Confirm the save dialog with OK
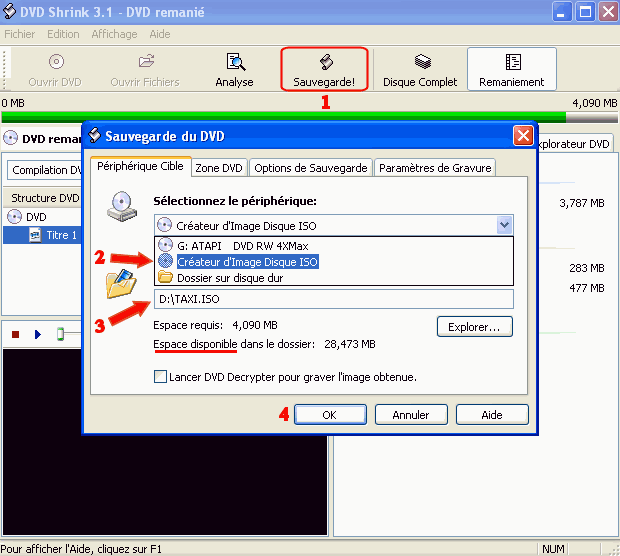The image size is (620, 556). (330, 414)
